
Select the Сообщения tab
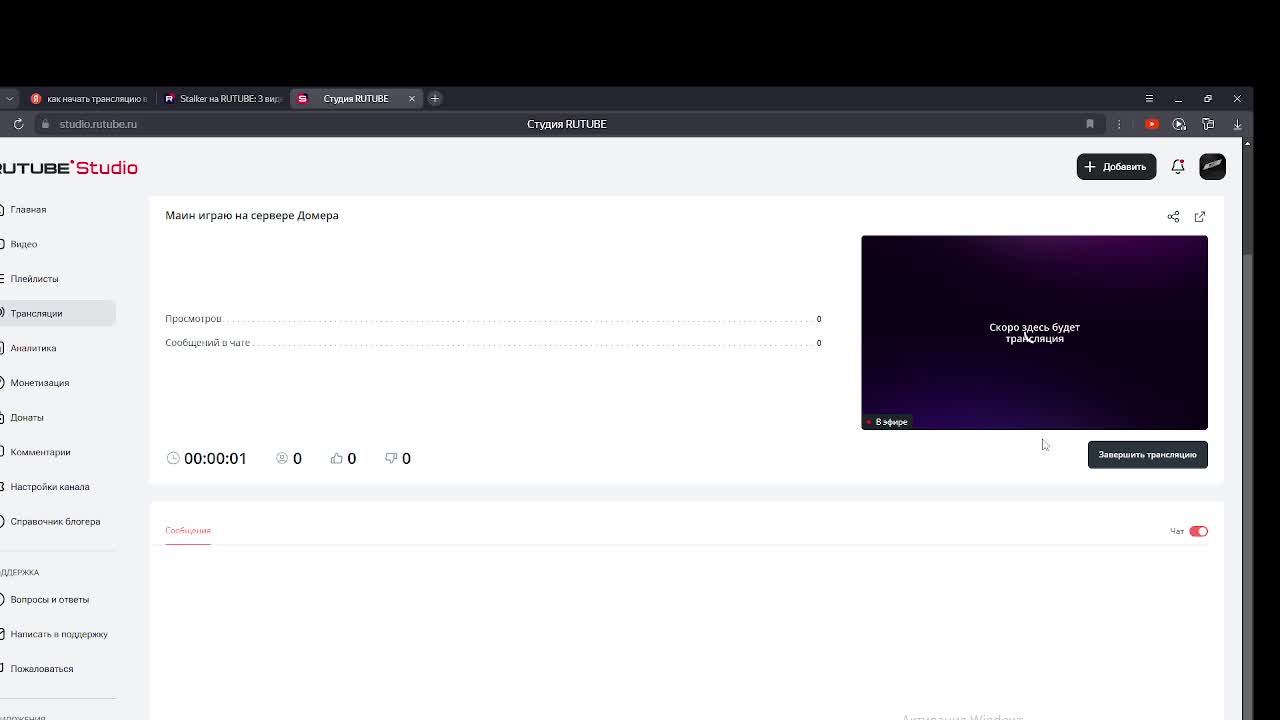coord(188,530)
